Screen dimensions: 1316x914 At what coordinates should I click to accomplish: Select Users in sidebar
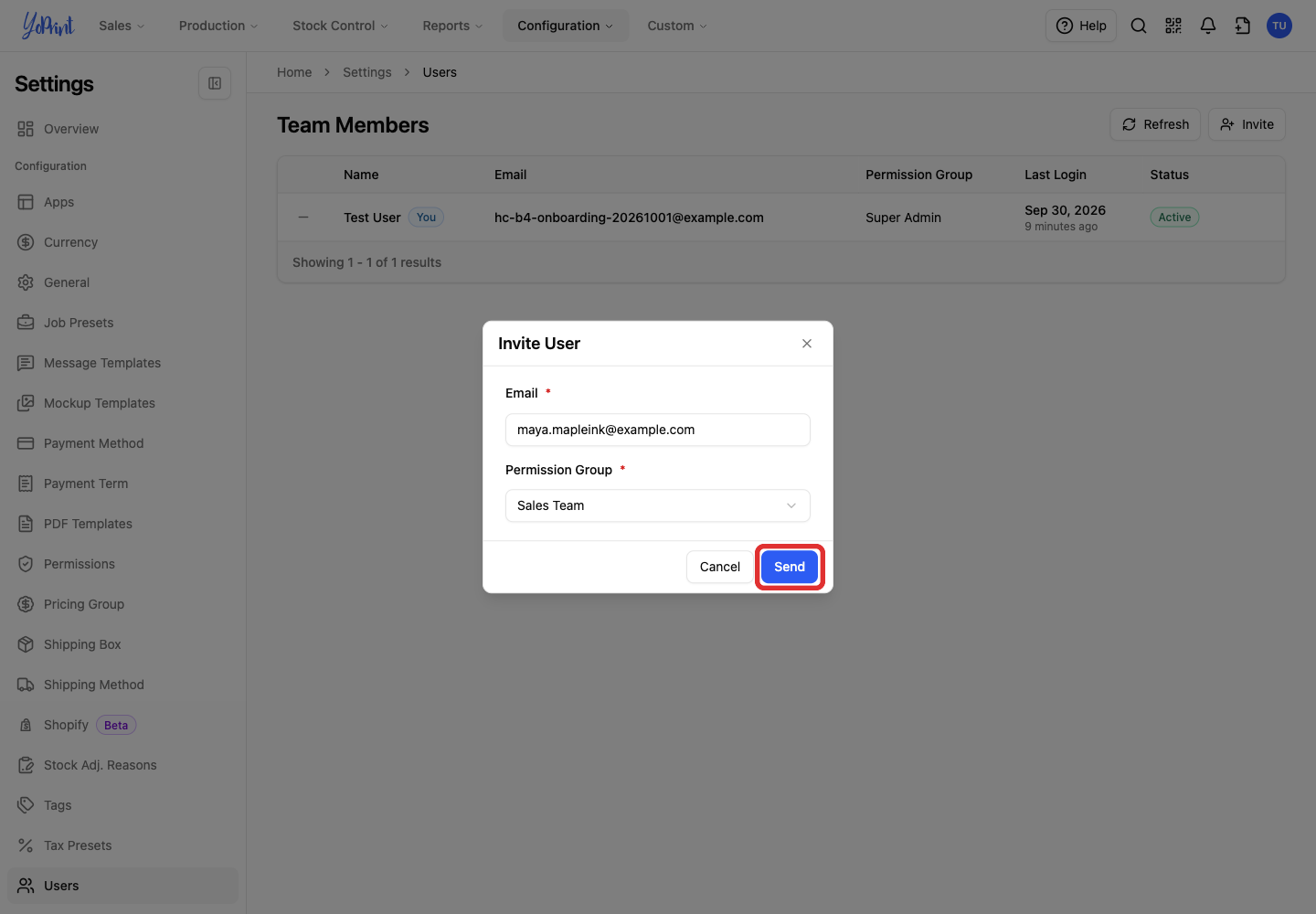pos(122,886)
